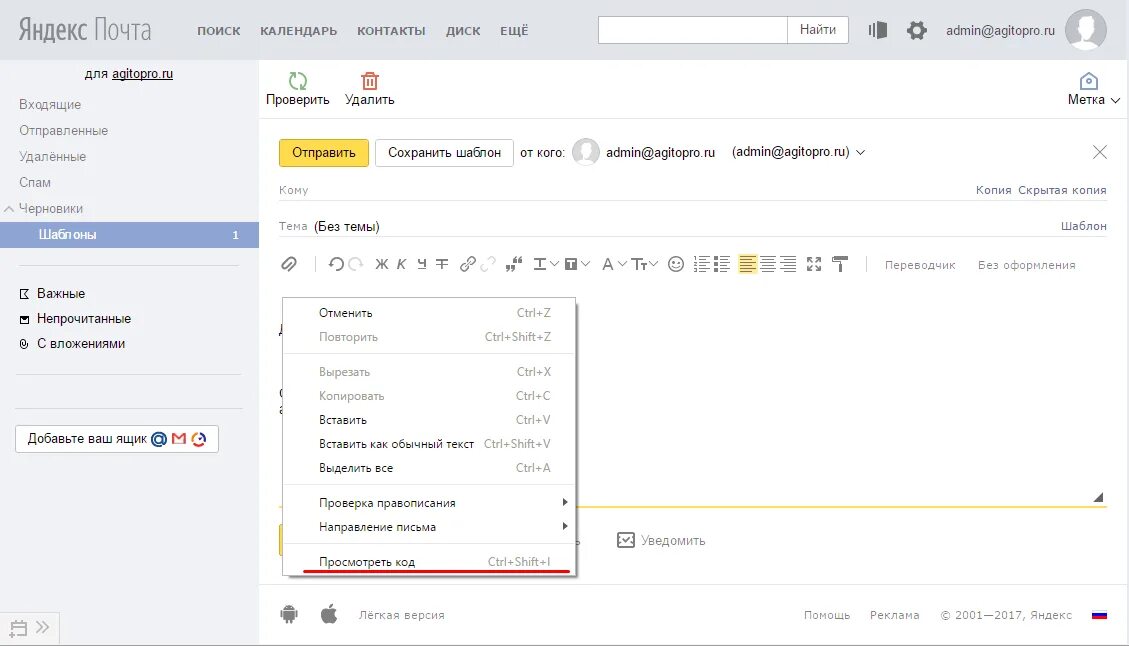
Task: Open КАЛЕНДАРЬ in top navigation
Action: coord(299,31)
